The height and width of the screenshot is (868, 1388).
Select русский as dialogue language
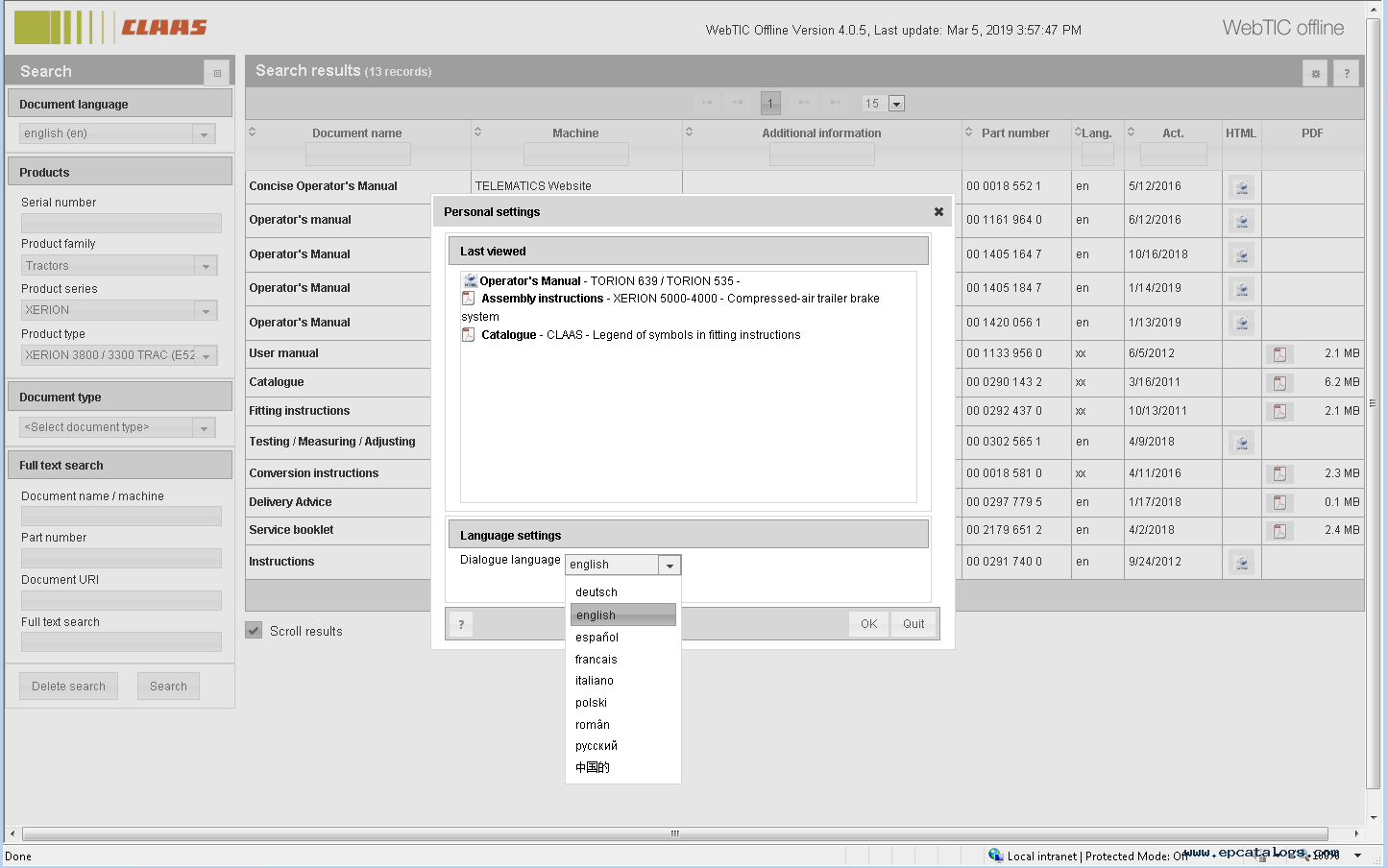[x=623, y=746]
